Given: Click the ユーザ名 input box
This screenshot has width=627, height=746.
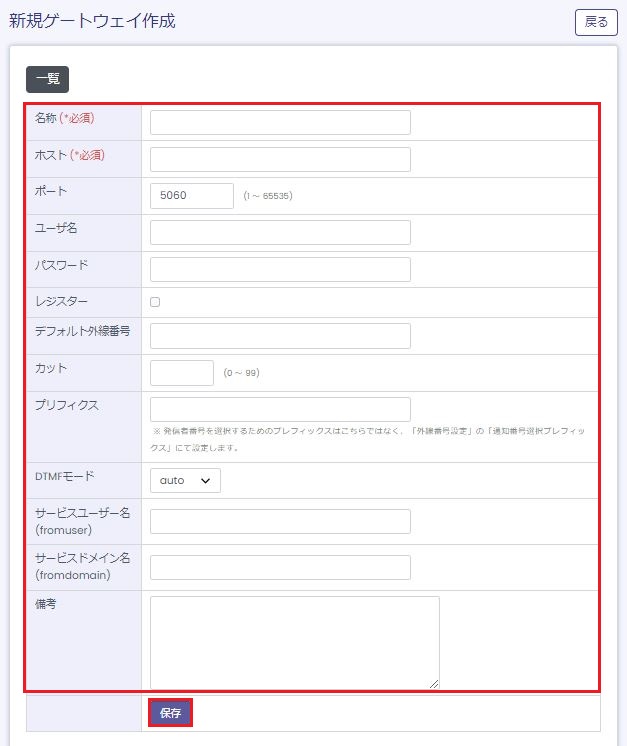Looking at the screenshot, I should coord(280,233).
